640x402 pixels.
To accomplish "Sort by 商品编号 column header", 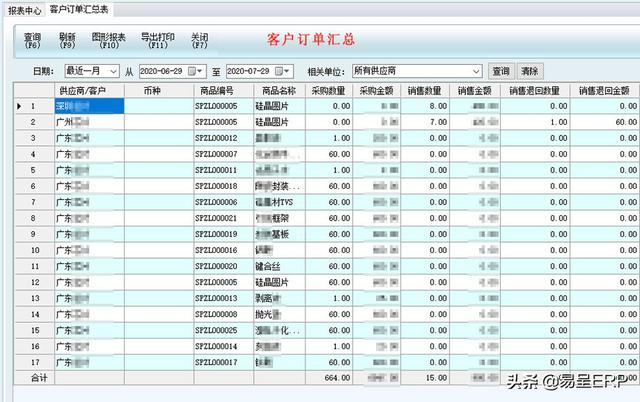I will coord(217,90).
